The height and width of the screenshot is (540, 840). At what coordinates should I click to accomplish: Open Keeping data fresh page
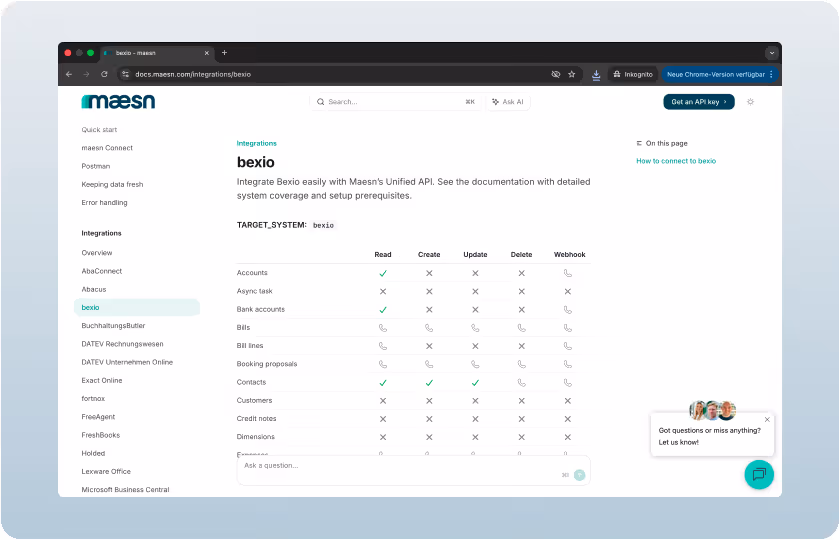tap(112, 184)
